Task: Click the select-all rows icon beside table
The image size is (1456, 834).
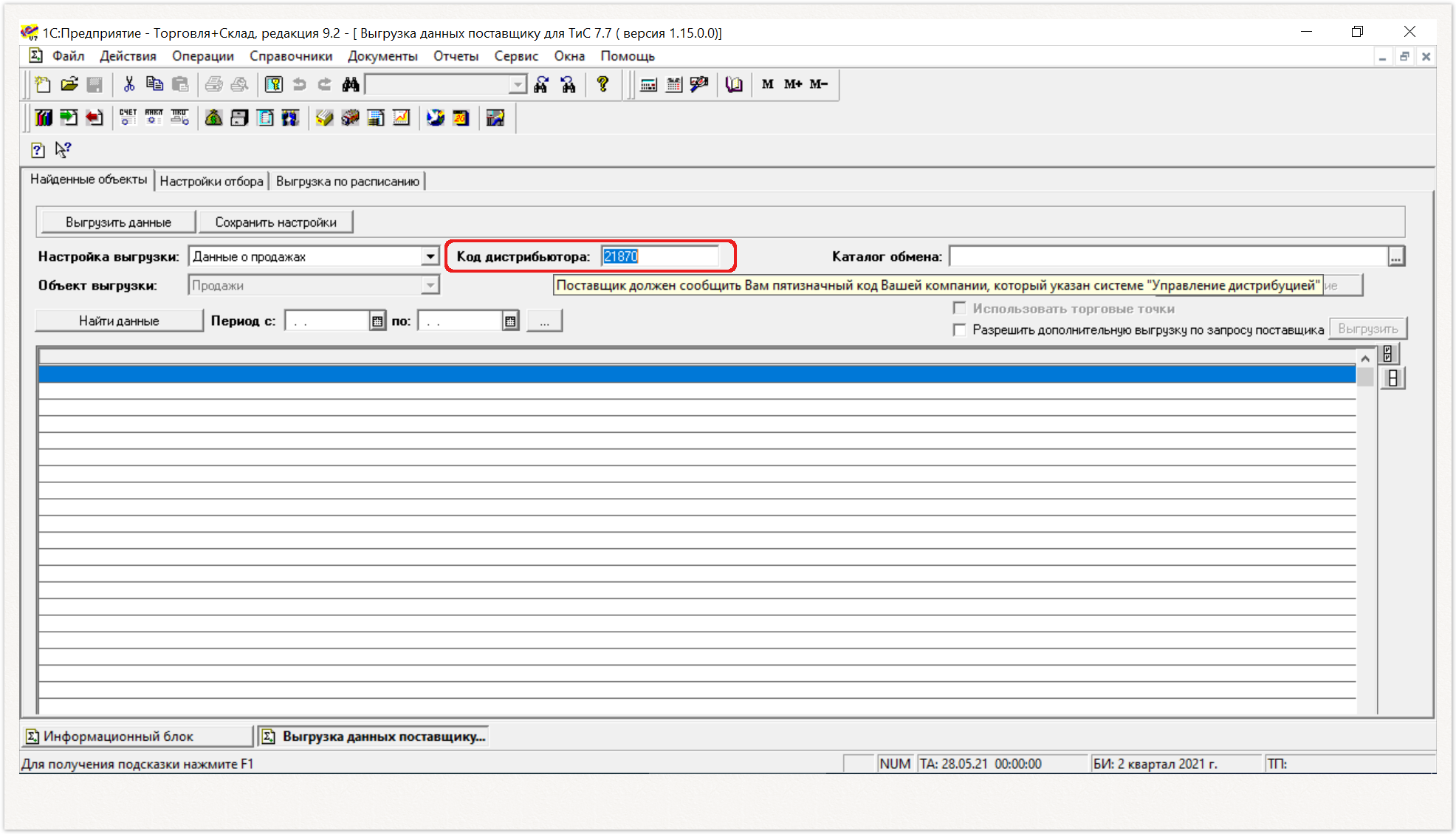Action: pyautogui.click(x=1388, y=354)
